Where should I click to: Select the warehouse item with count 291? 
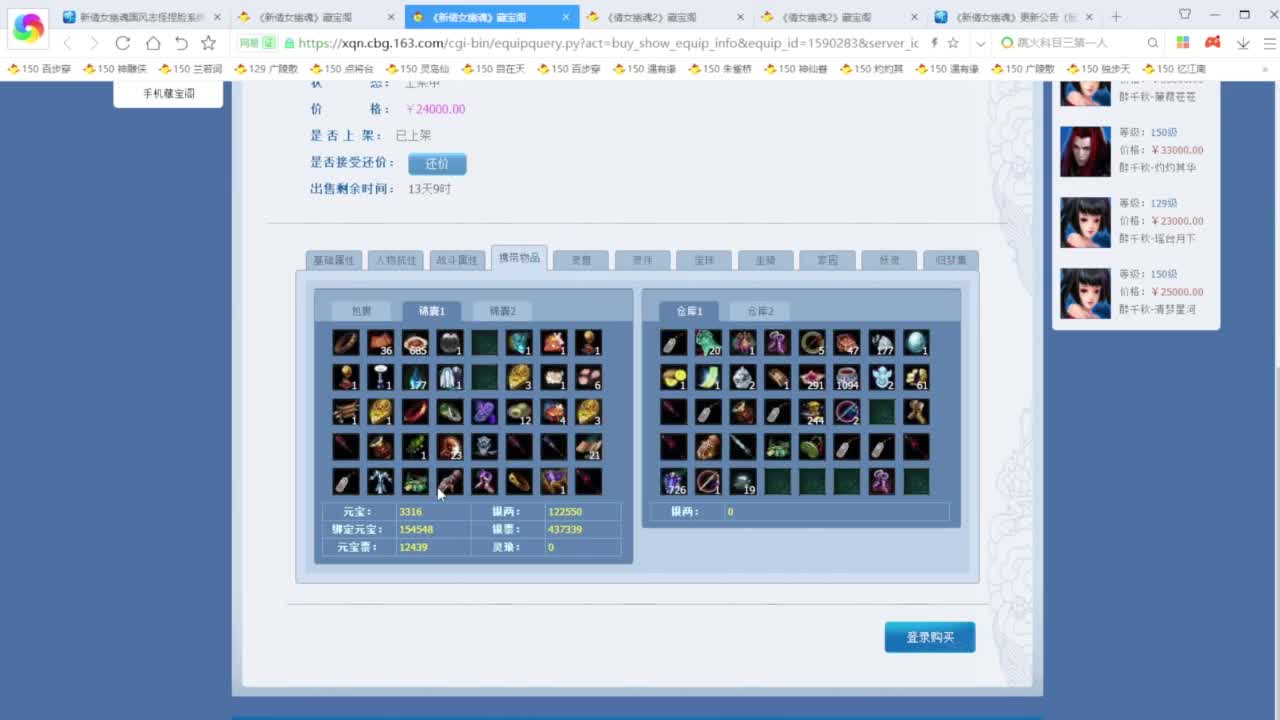812,377
